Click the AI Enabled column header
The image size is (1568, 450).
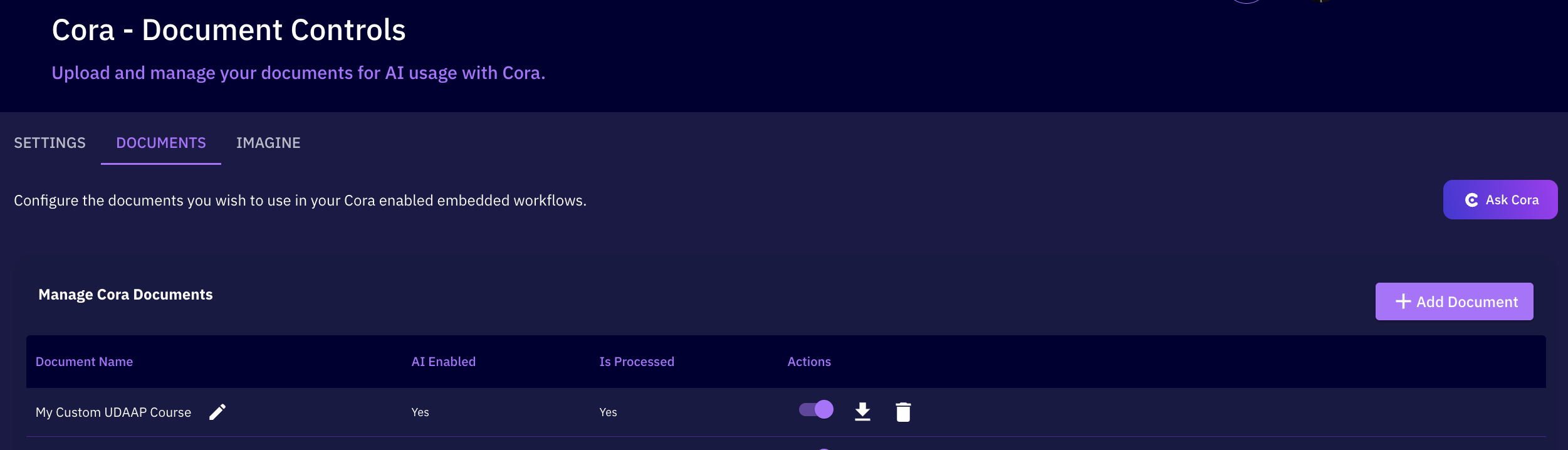pos(443,362)
